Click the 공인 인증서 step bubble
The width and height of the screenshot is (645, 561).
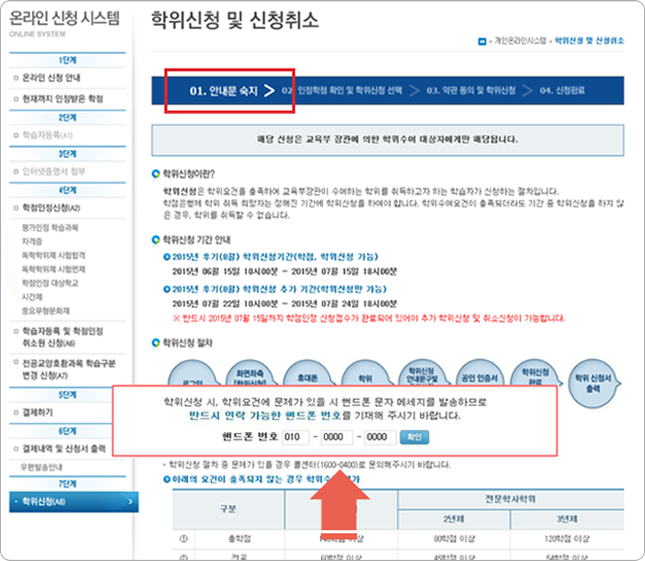(480, 373)
